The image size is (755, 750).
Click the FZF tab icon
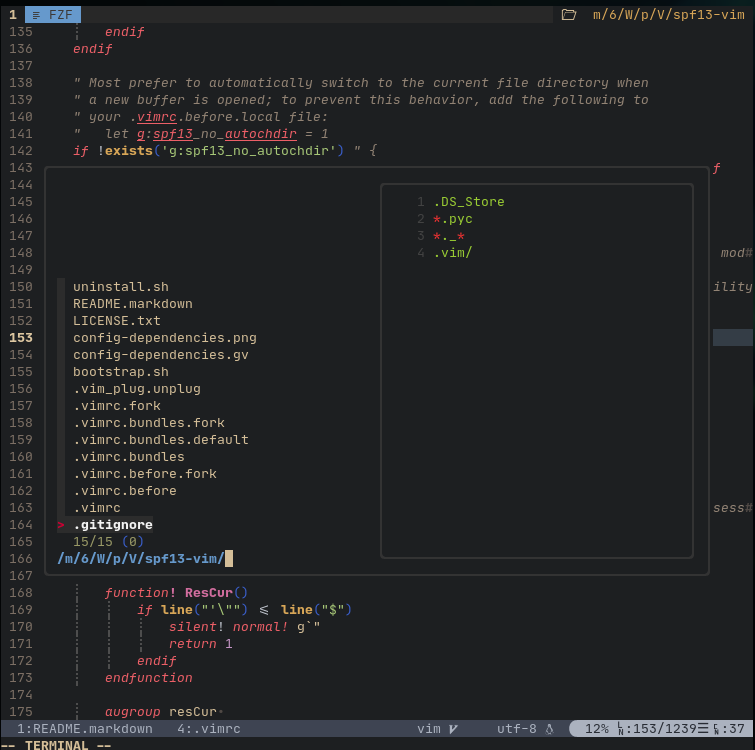[x=36, y=15]
